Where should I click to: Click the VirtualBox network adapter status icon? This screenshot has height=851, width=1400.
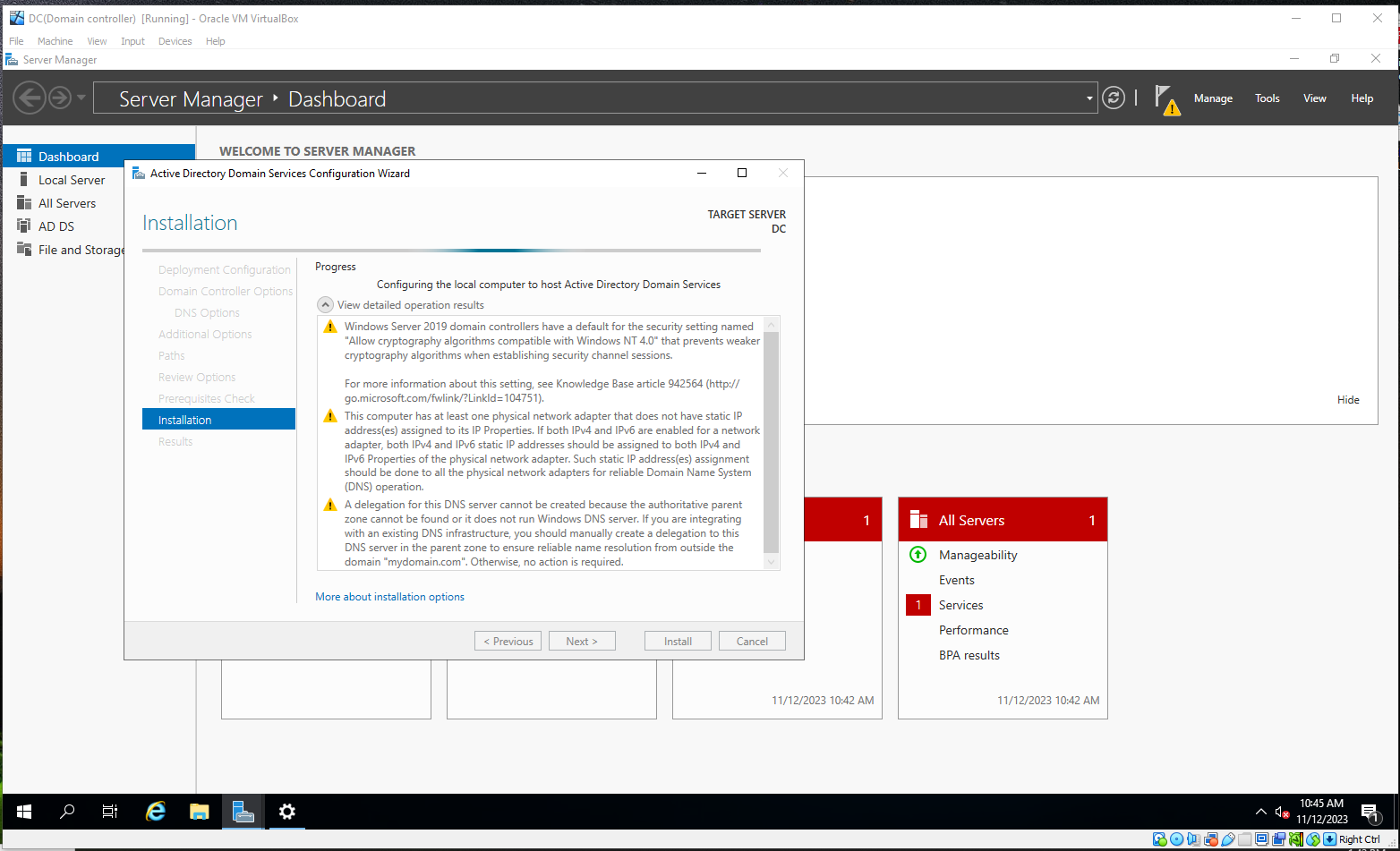pos(1210,839)
